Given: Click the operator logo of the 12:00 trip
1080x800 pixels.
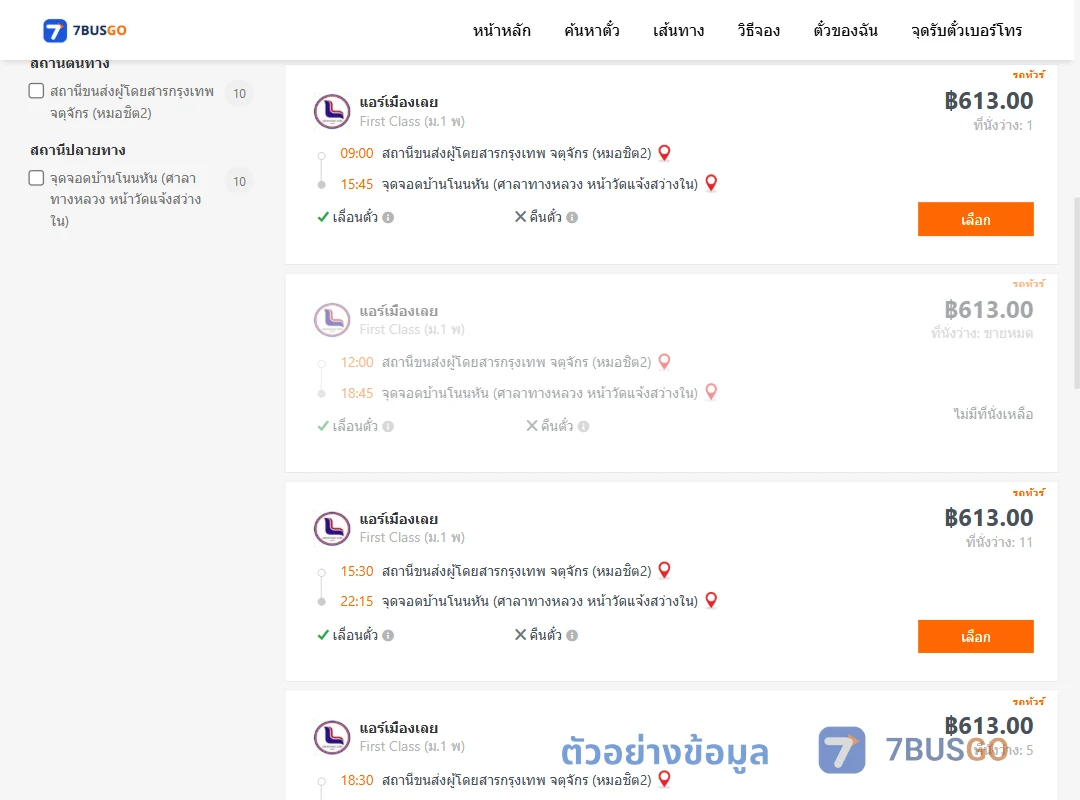Looking at the screenshot, I should tap(332, 320).
